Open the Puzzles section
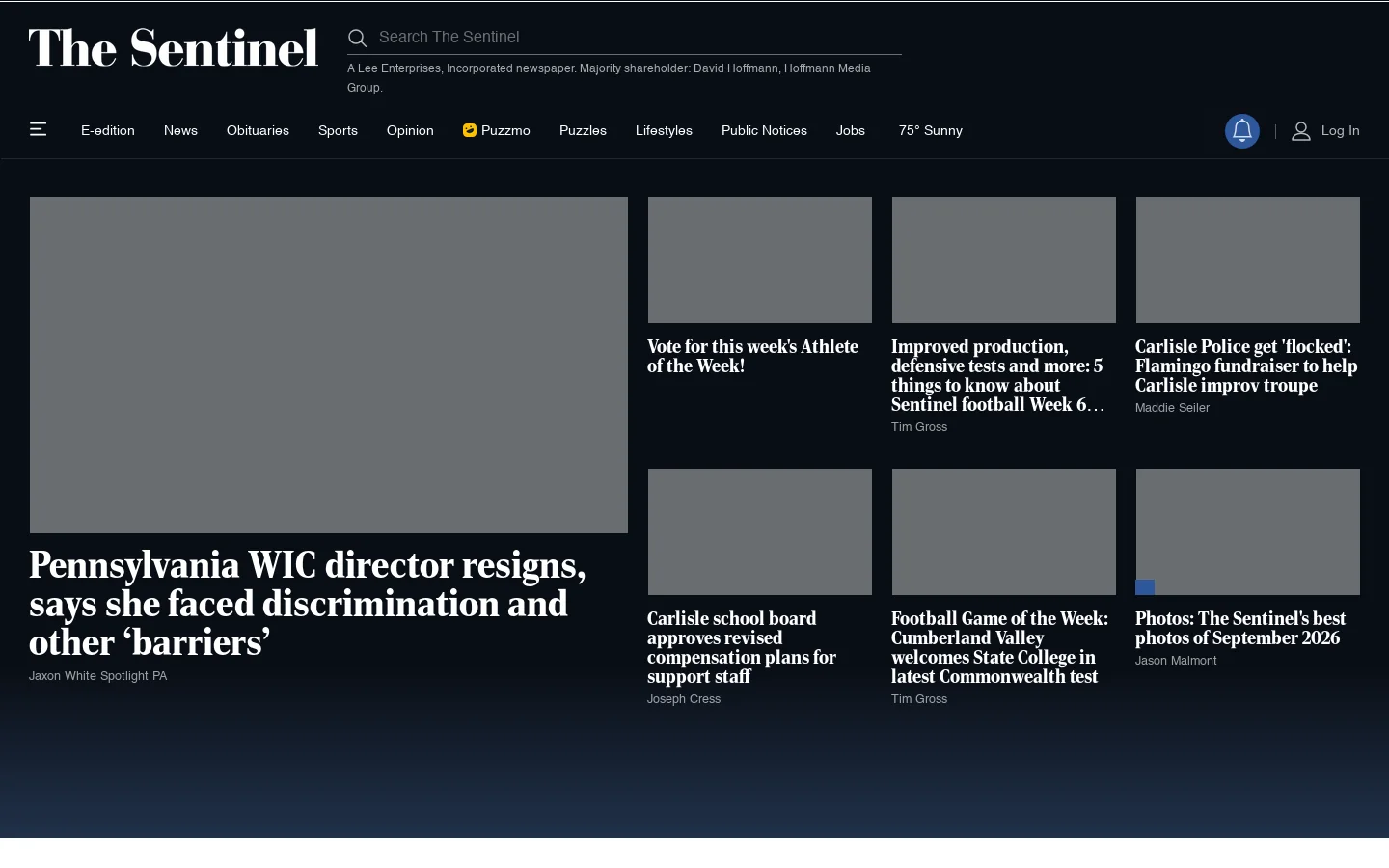 pyautogui.click(x=583, y=130)
